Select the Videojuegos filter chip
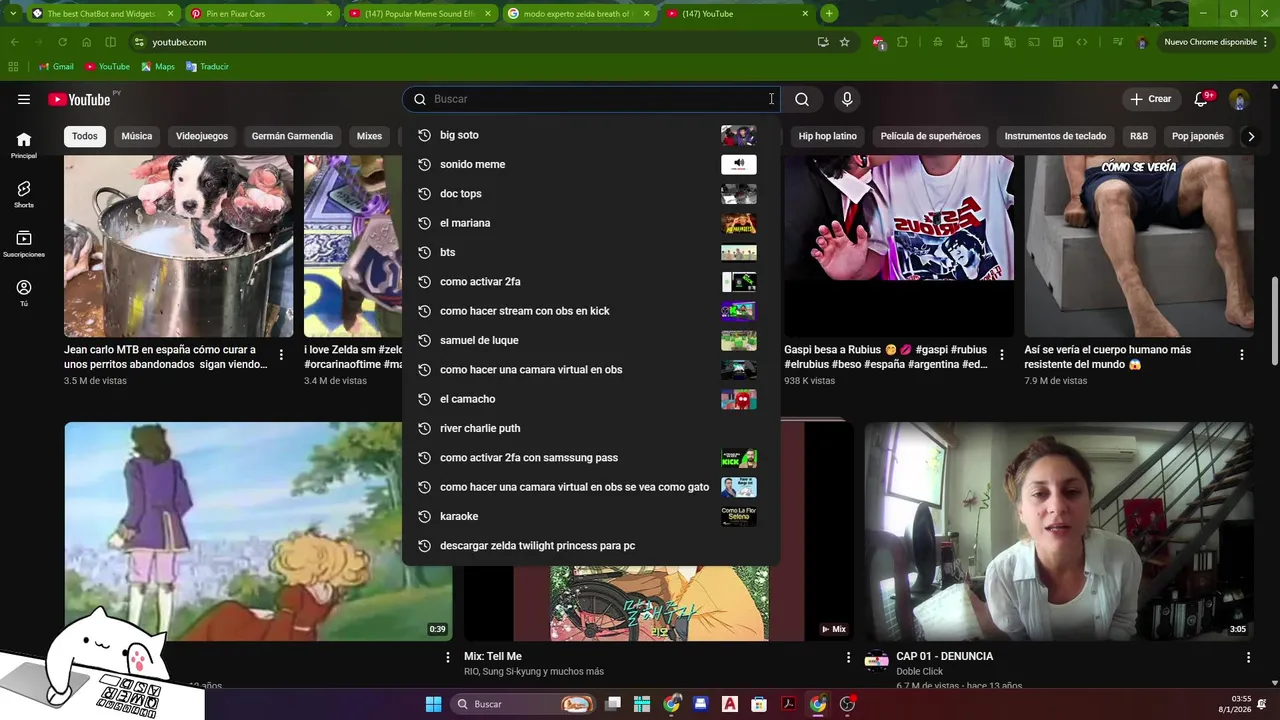This screenshot has width=1280, height=720. point(202,136)
